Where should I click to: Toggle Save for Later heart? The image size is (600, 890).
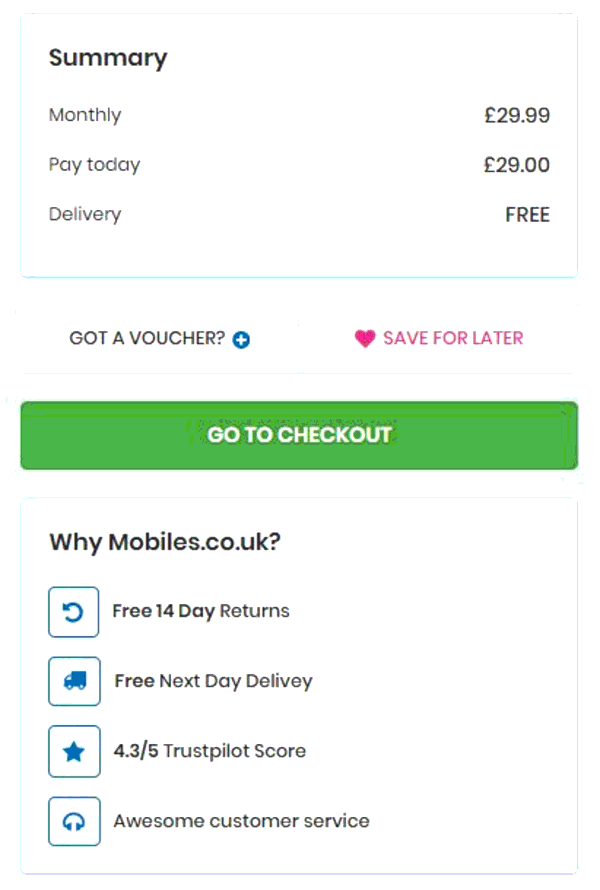point(364,338)
